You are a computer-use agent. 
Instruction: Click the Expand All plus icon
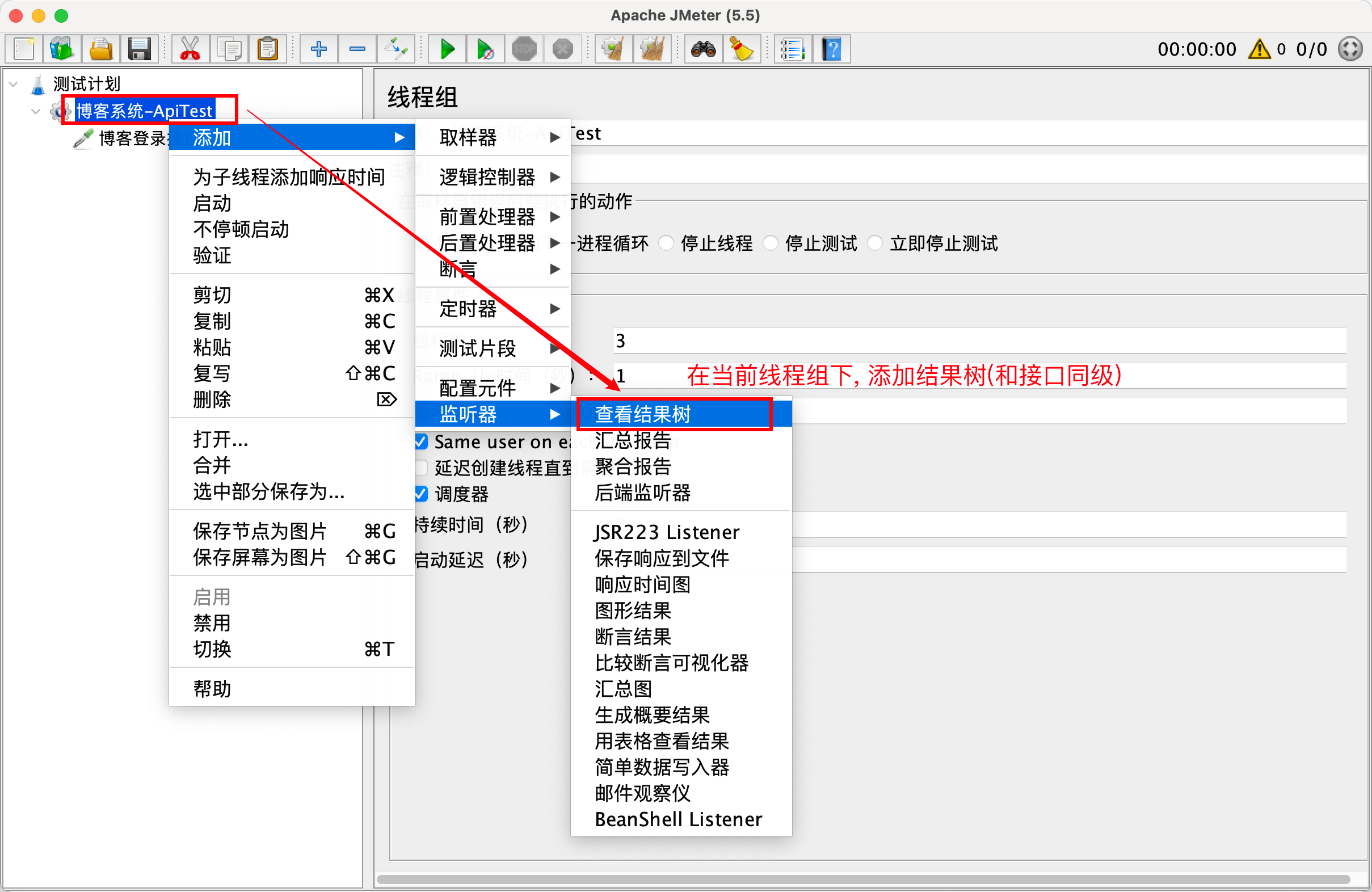pyautogui.click(x=319, y=49)
